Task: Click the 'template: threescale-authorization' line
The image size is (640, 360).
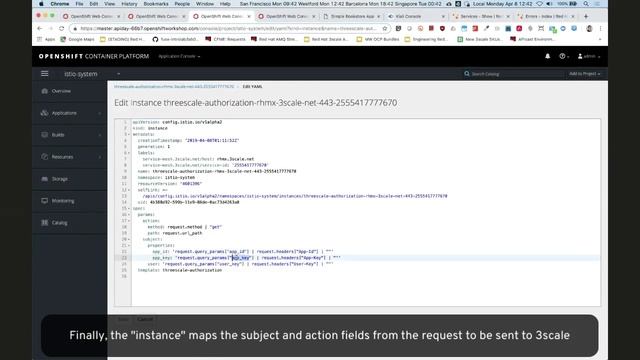Action: coord(180,270)
